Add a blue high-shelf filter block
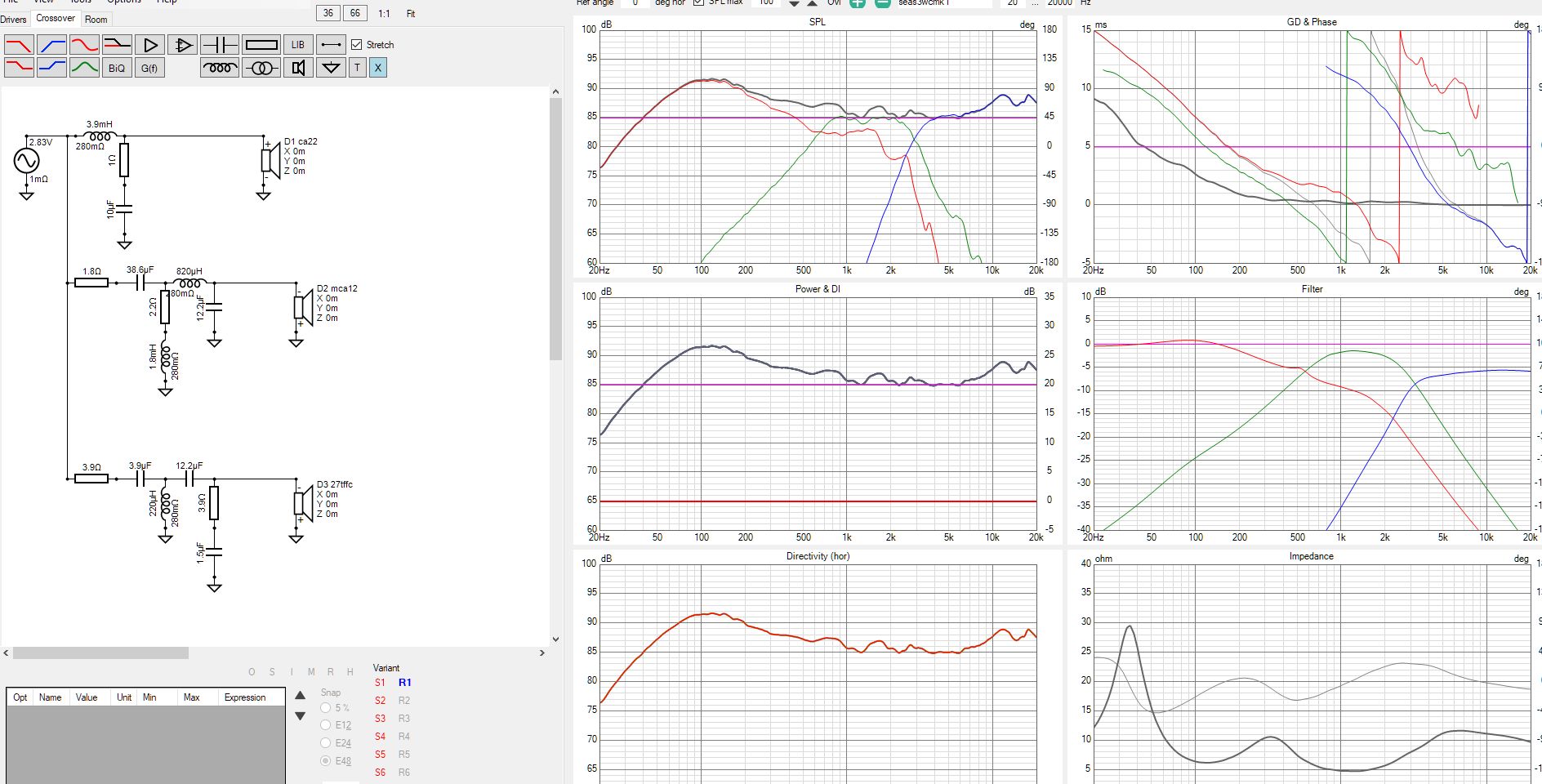1542x784 pixels. pyautogui.click(x=51, y=68)
